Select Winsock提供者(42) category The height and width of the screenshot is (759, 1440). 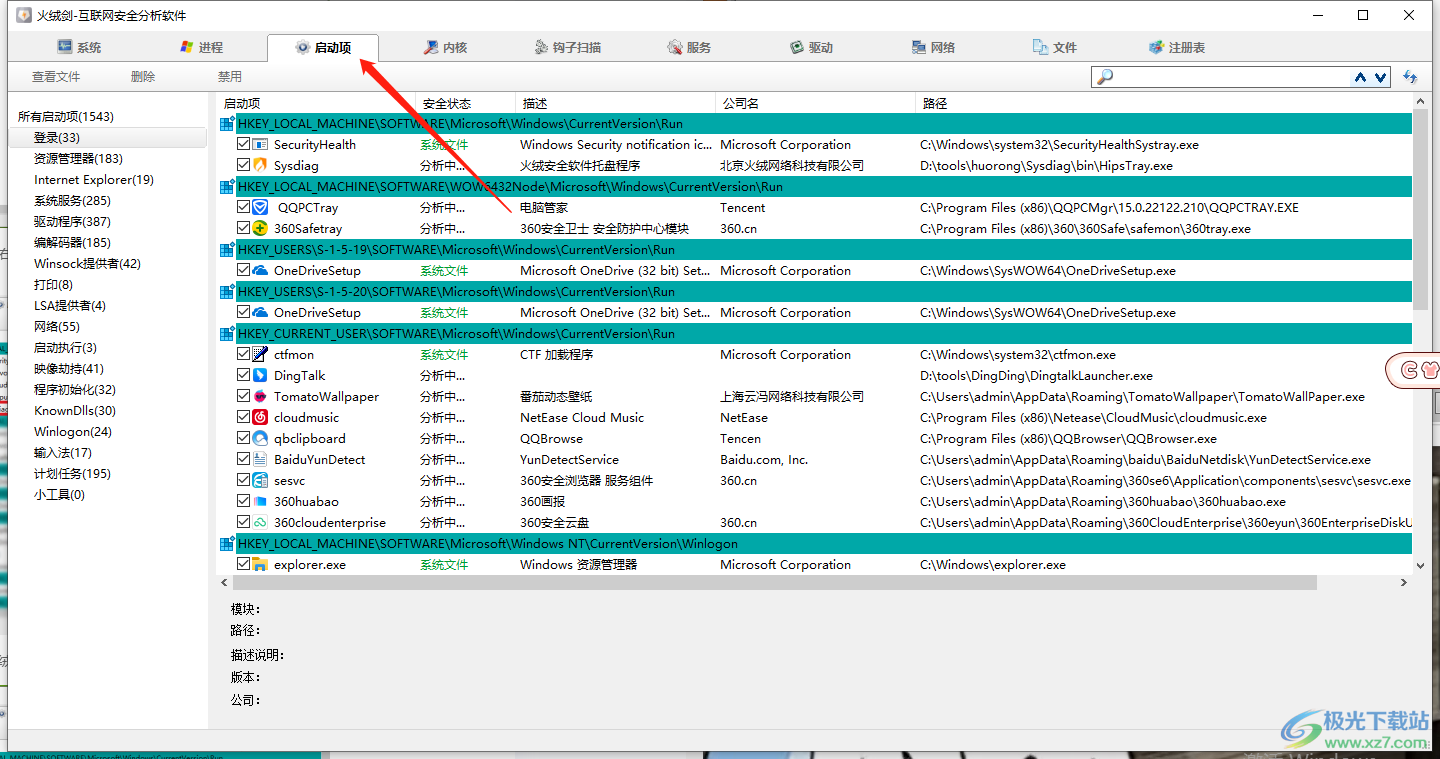(87, 264)
